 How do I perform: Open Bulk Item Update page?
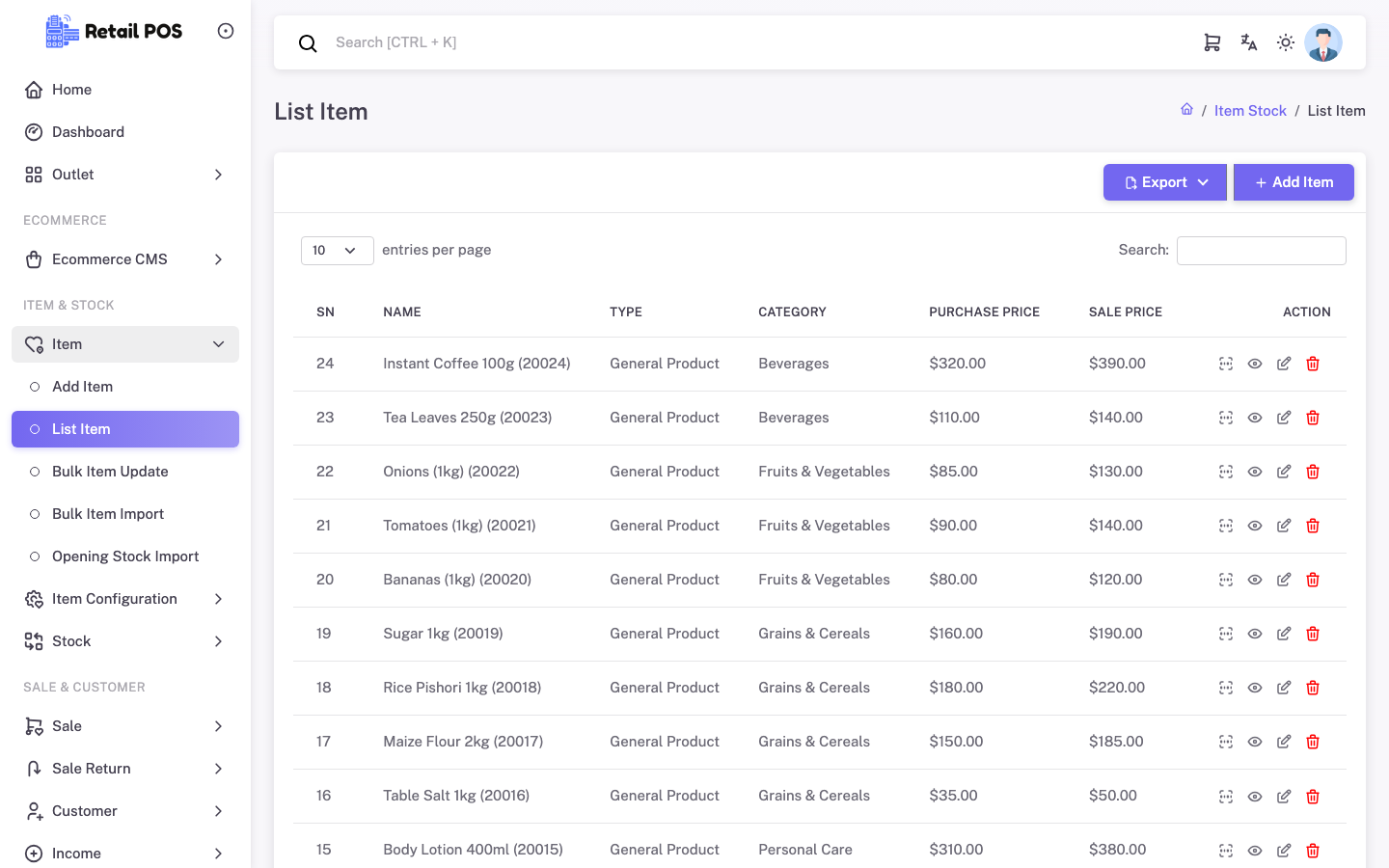[x=125, y=472]
